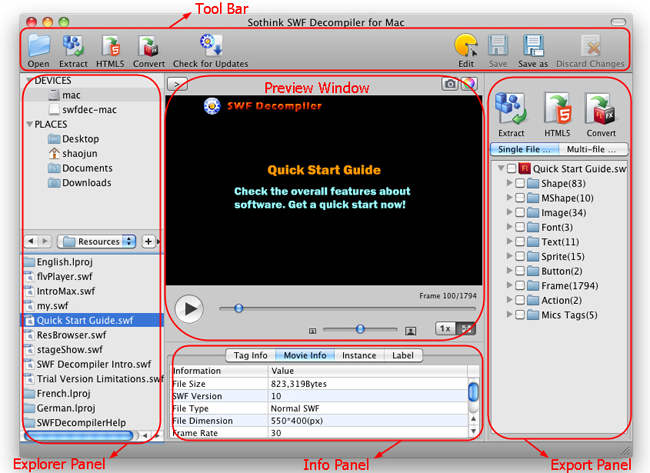Click Convert icon in the Export Panel
The image size is (650, 473).
pos(601,109)
